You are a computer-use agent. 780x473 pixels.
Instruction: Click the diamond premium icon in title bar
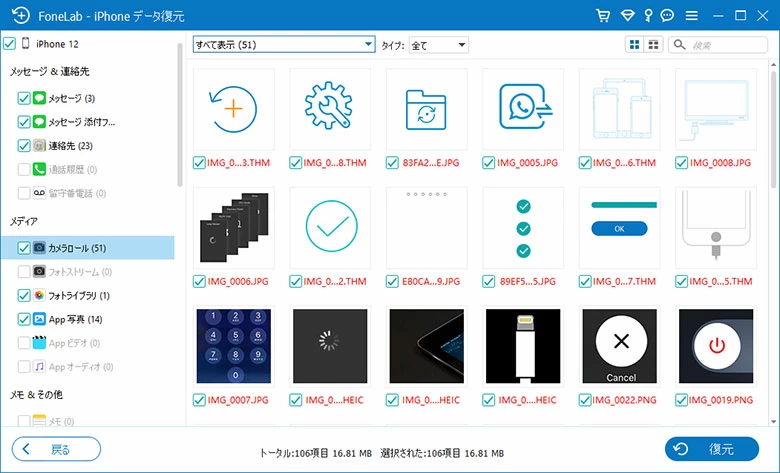(627, 16)
